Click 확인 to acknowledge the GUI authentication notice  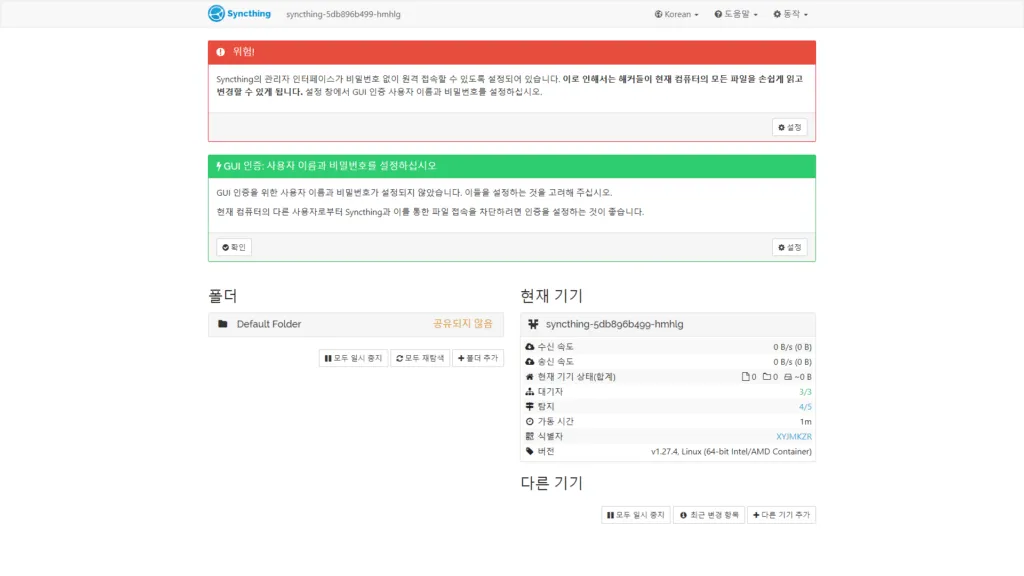[233, 246]
